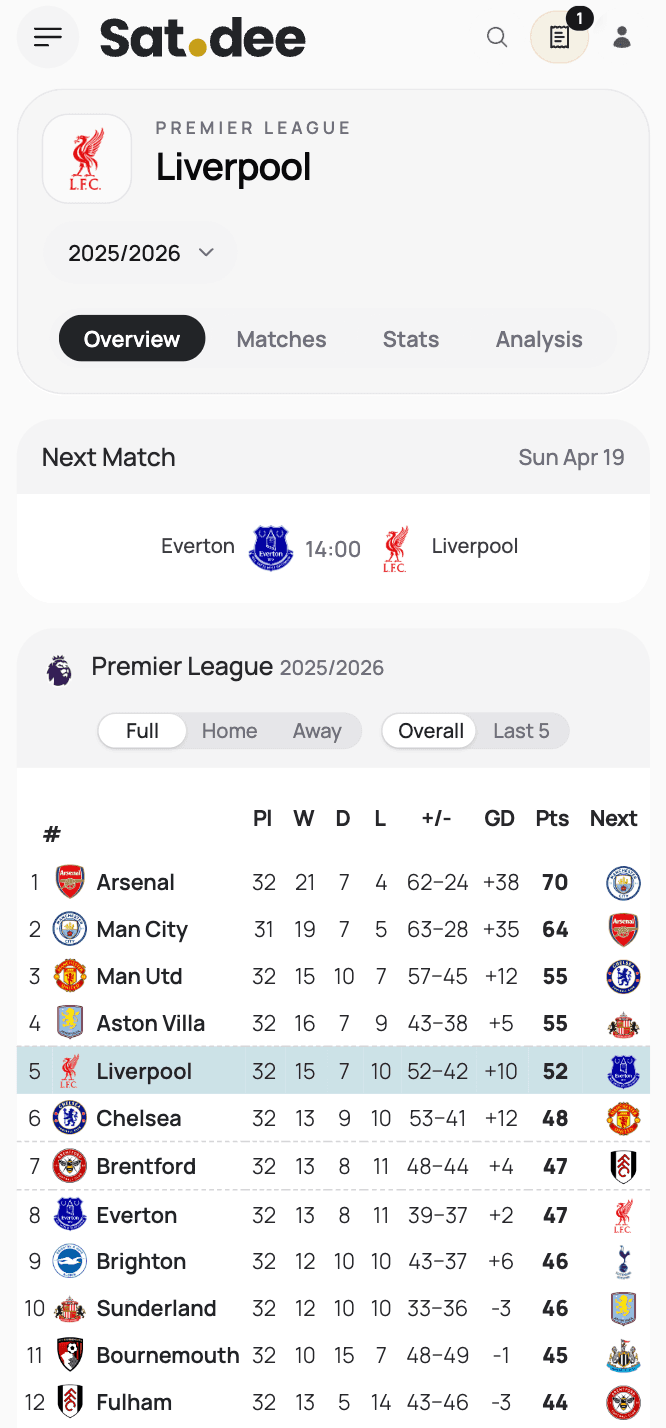The image size is (666, 1428).
Task: Open the Bournemouth team link
Action: [x=167, y=1356]
